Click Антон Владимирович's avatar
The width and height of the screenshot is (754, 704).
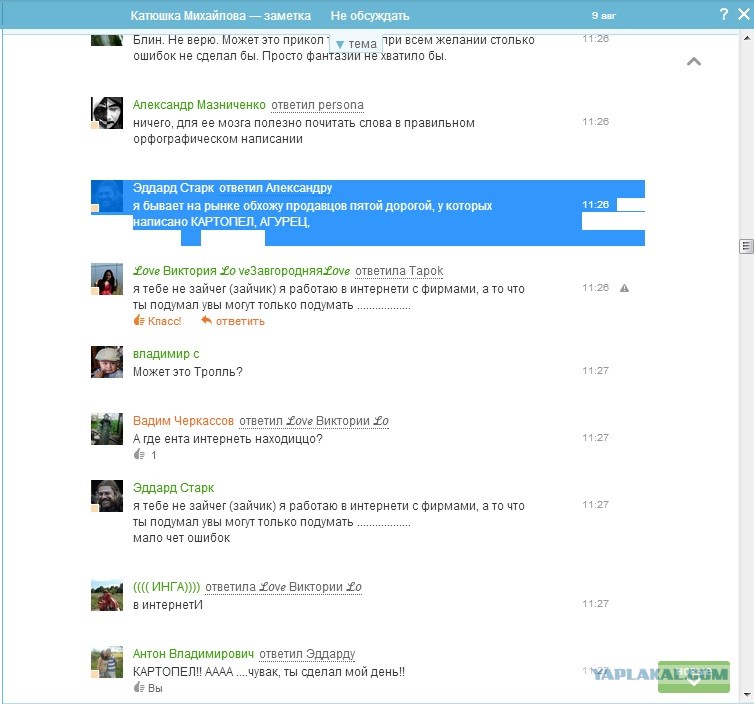pyautogui.click(x=107, y=662)
